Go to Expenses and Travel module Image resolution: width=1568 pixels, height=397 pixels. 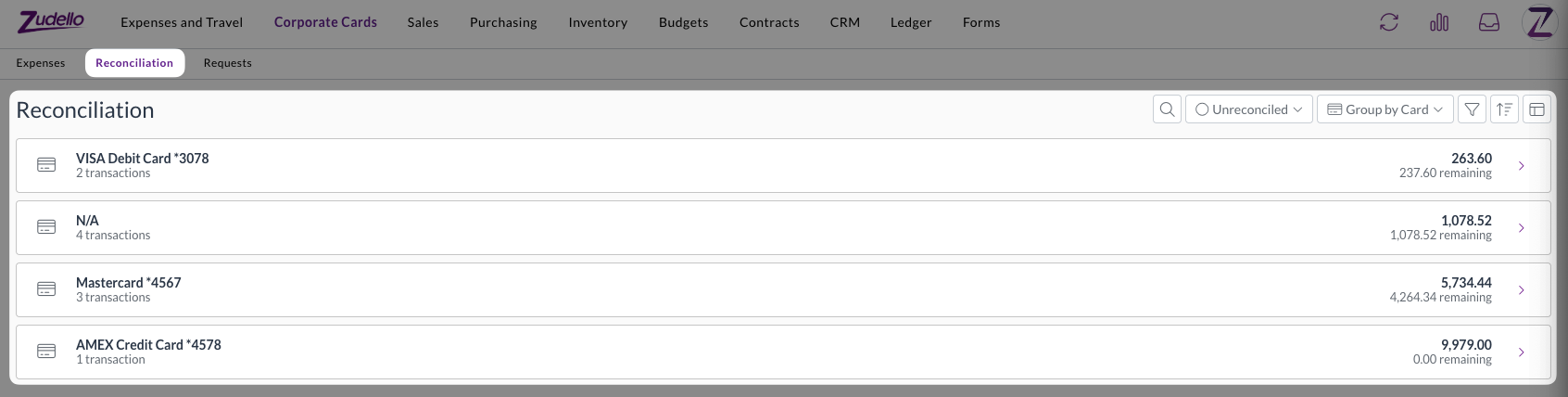pyautogui.click(x=182, y=22)
